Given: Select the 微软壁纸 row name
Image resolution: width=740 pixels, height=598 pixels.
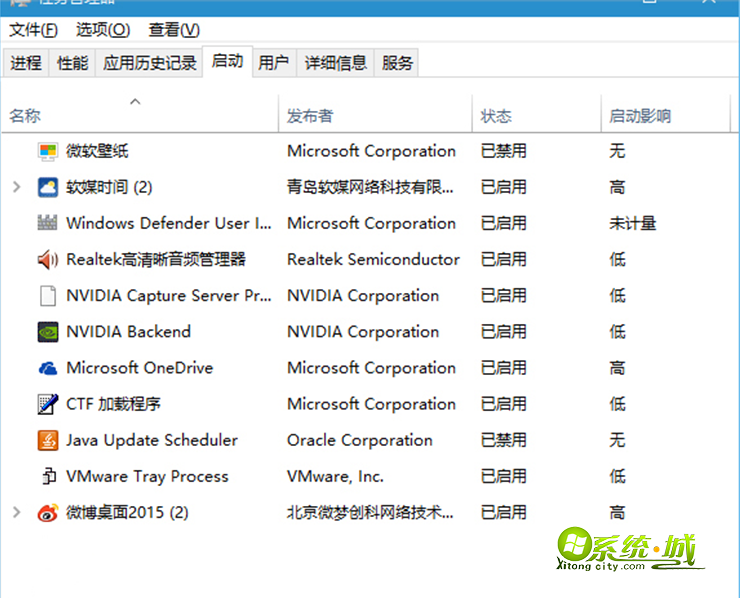Looking at the screenshot, I should (97, 152).
